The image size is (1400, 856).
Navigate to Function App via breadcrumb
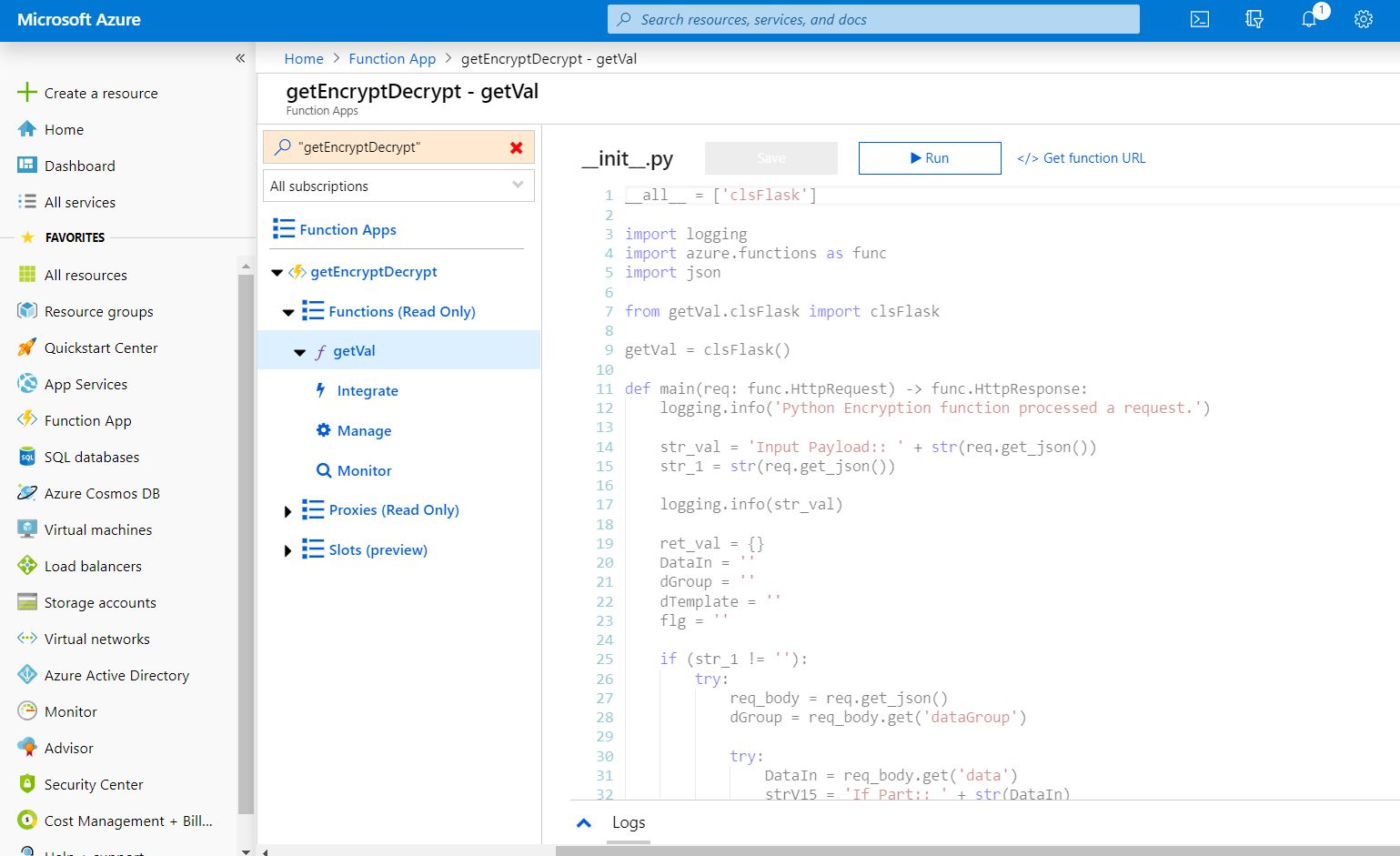click(392, 58)
